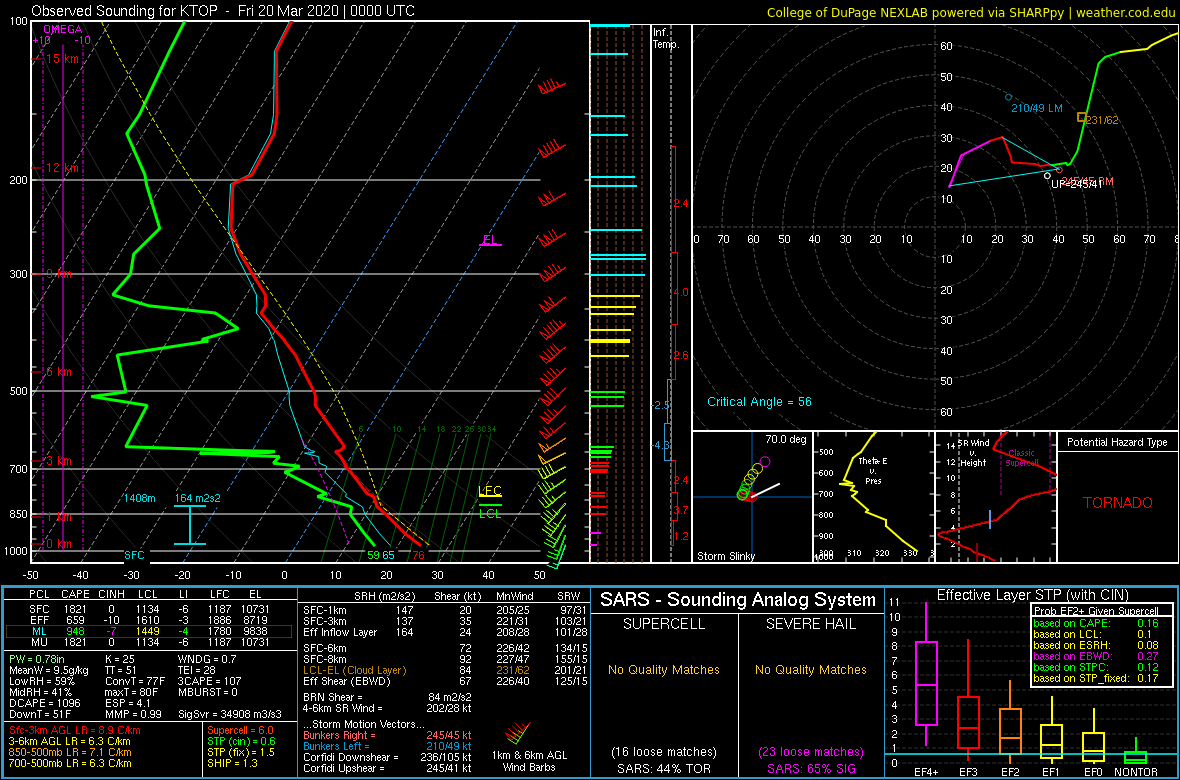Click the Prob EF2+ Given Supercell heading
This screenshot has height=780, width=1180.
click(x=1098, y=611)
